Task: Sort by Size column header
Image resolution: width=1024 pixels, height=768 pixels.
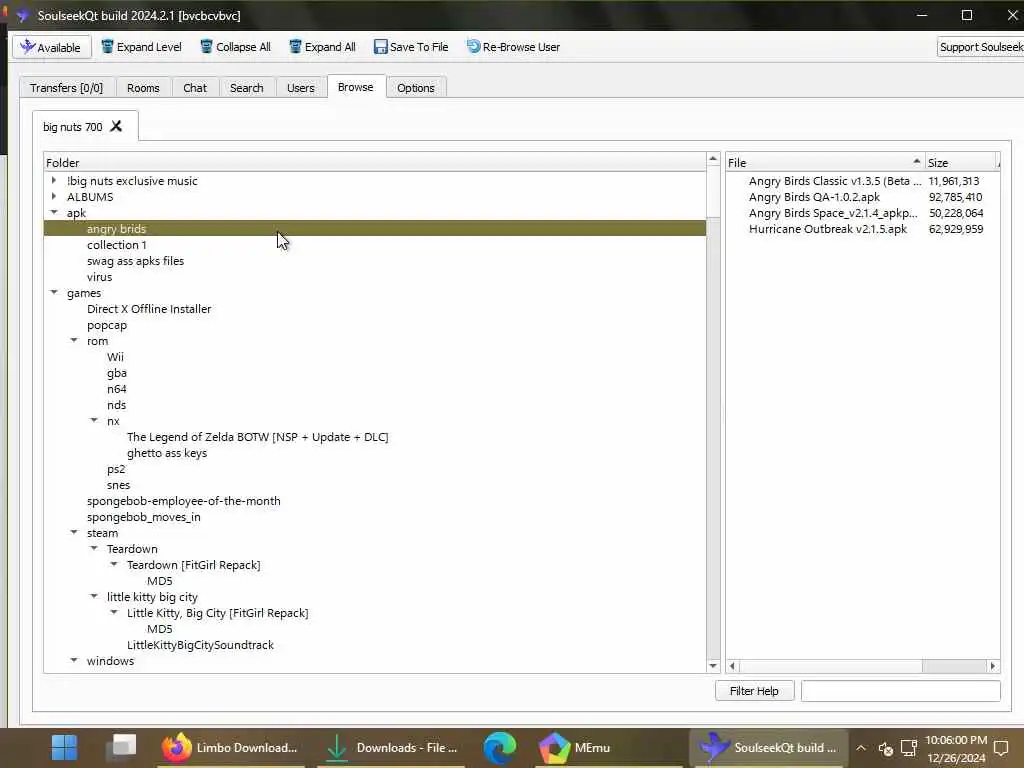Action: pyautogui.click(x=961, y=162)
